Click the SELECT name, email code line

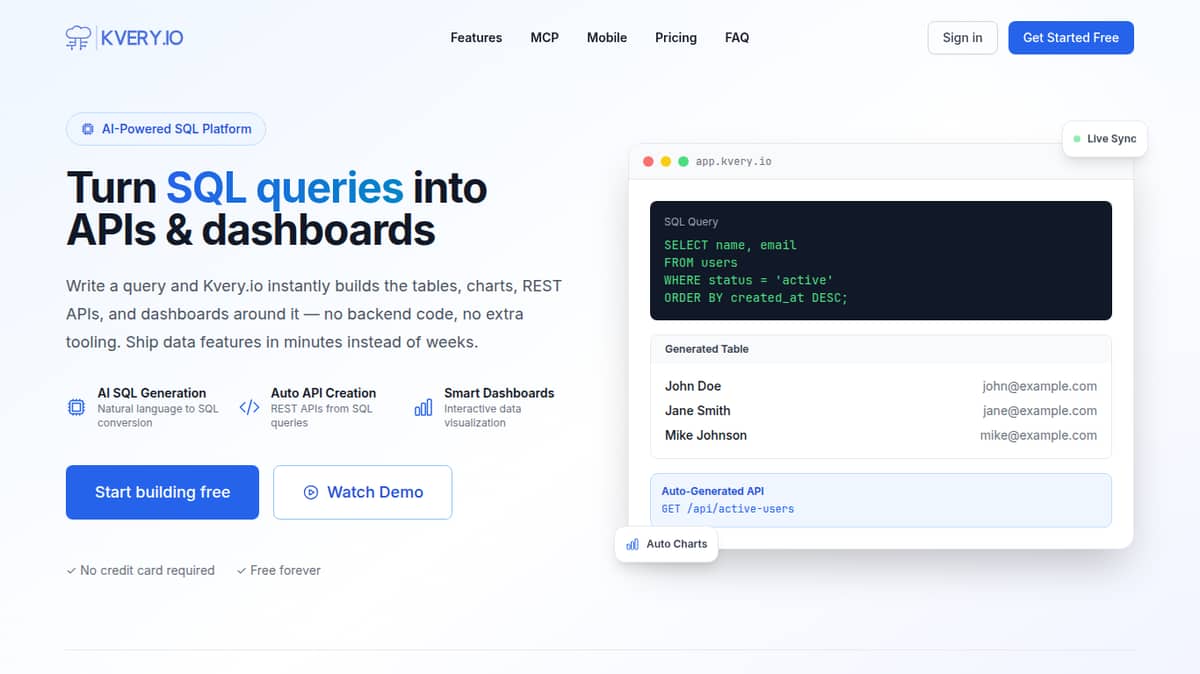[730, 245]
